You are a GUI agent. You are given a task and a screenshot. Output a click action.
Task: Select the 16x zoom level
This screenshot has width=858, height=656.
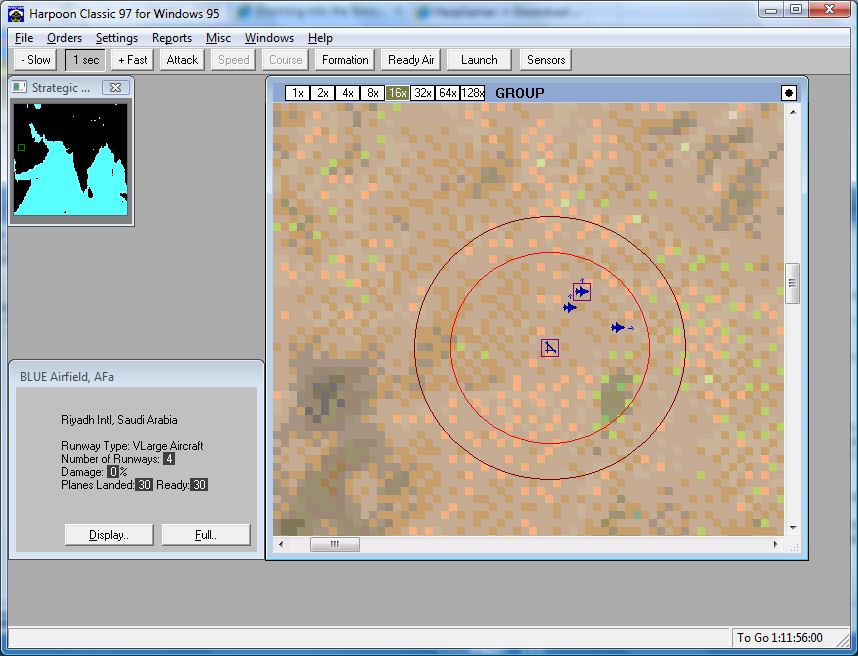(397, 93)
